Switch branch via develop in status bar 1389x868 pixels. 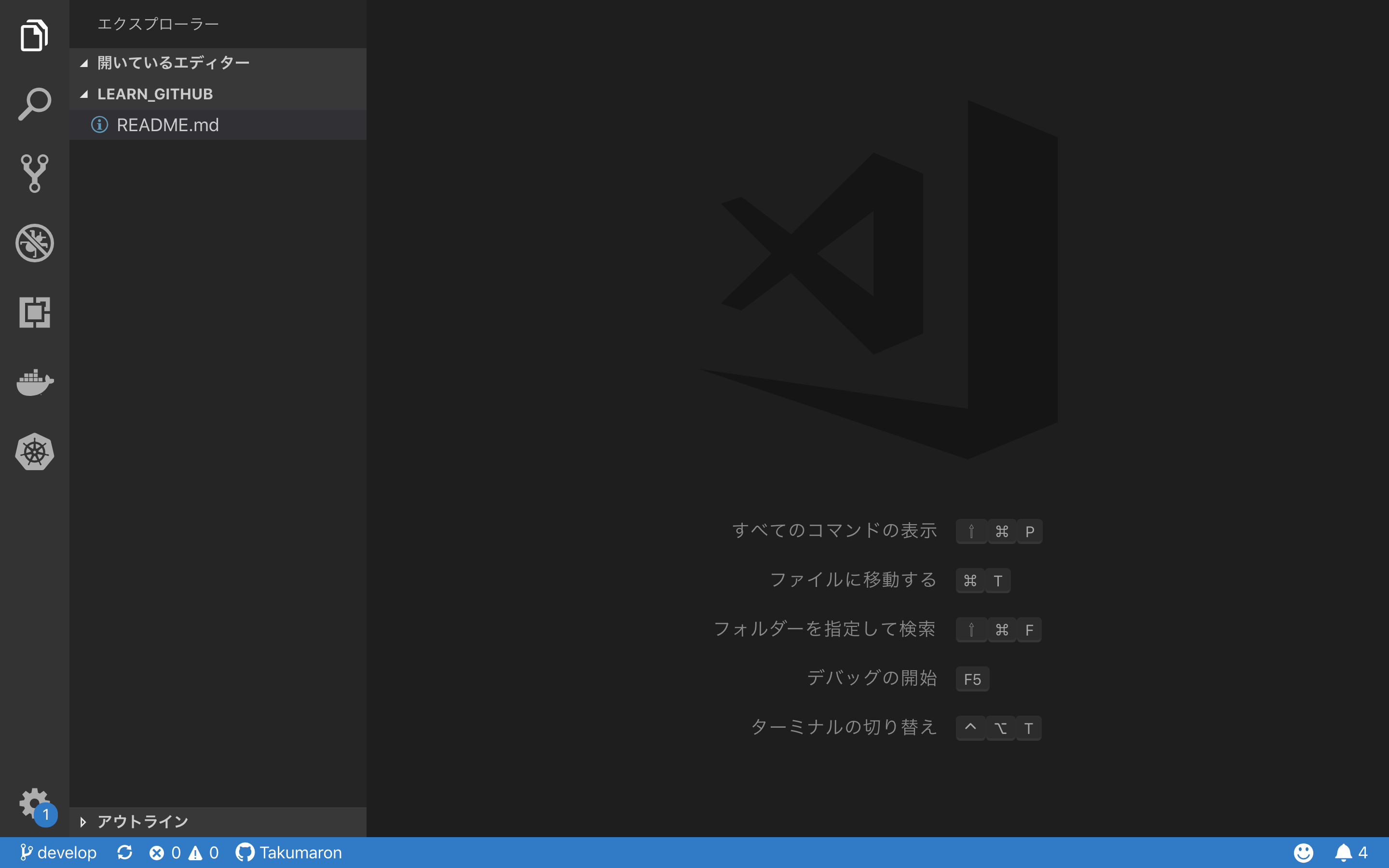[58, 853]
